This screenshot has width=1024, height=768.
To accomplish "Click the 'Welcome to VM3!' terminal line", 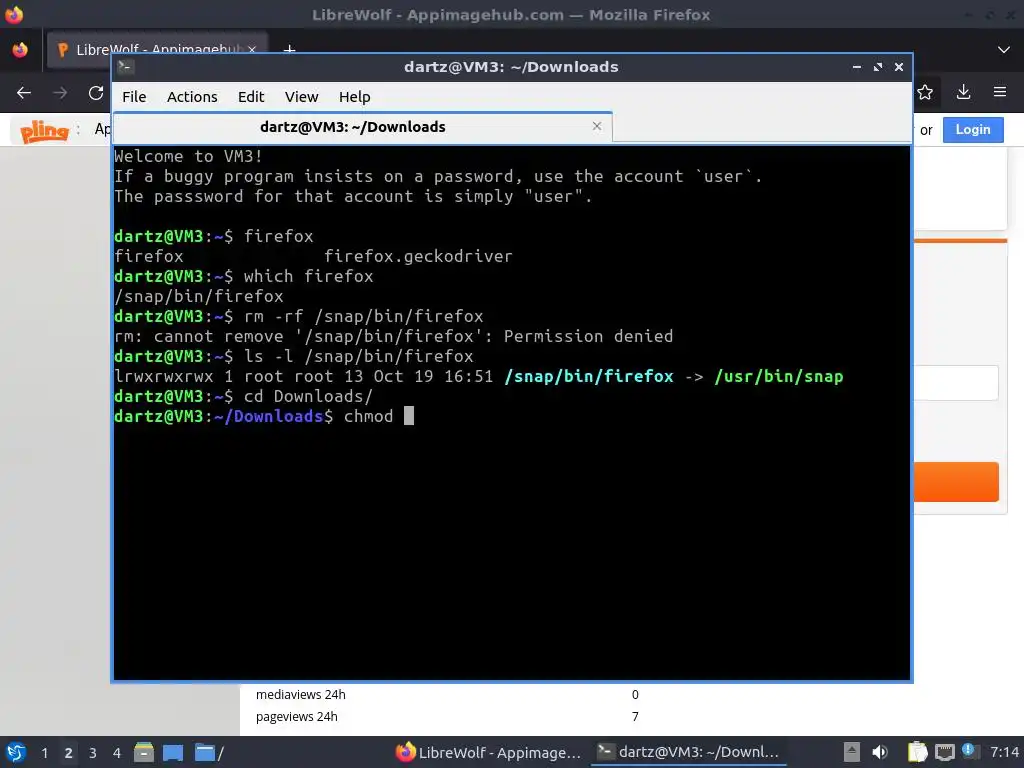I will (188, 157).
